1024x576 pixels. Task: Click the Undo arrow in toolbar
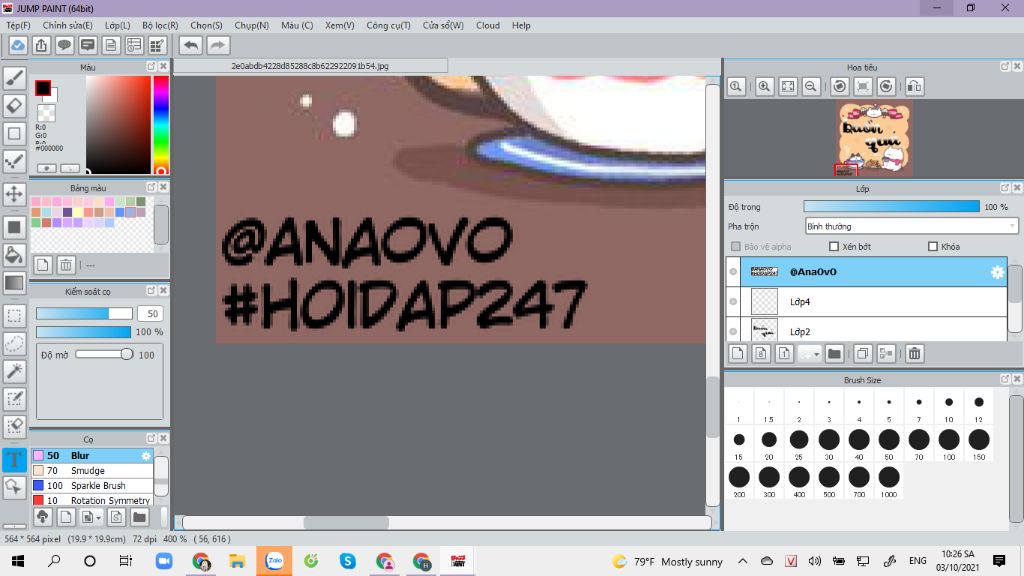click(191, 45)
